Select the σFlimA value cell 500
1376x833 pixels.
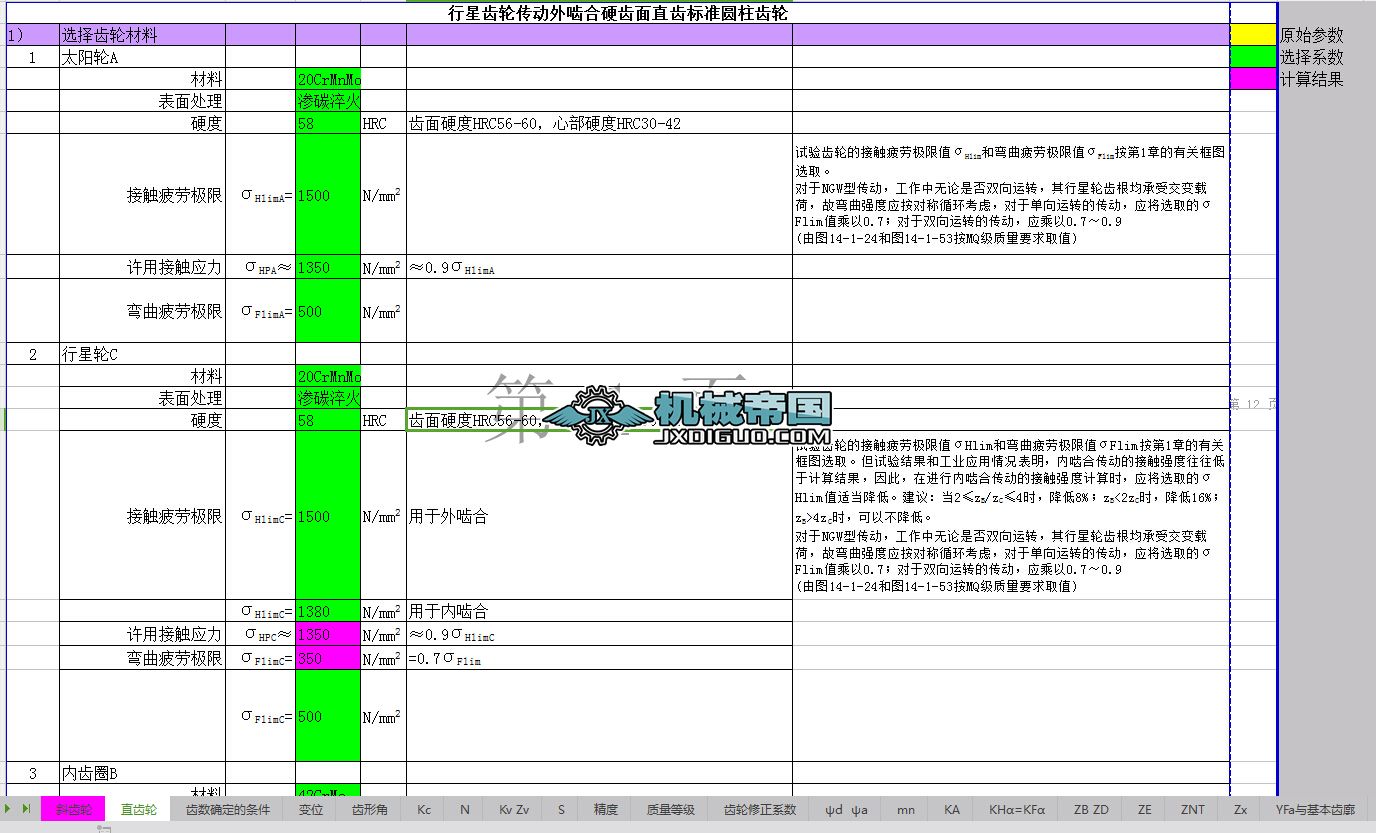[x=328, y=311]
